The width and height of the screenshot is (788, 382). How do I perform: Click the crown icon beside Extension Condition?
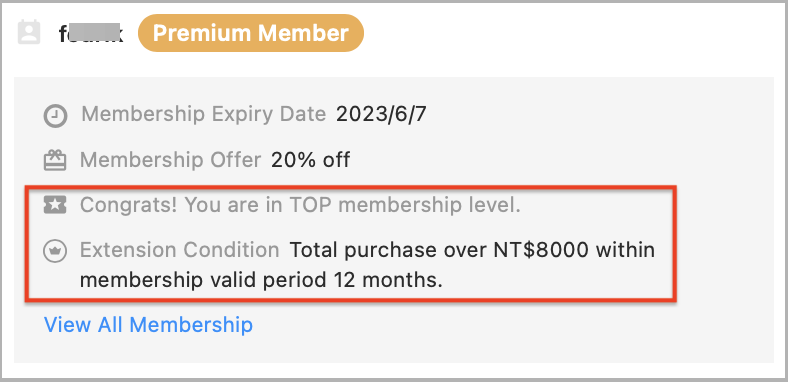(x=55, y=251)
